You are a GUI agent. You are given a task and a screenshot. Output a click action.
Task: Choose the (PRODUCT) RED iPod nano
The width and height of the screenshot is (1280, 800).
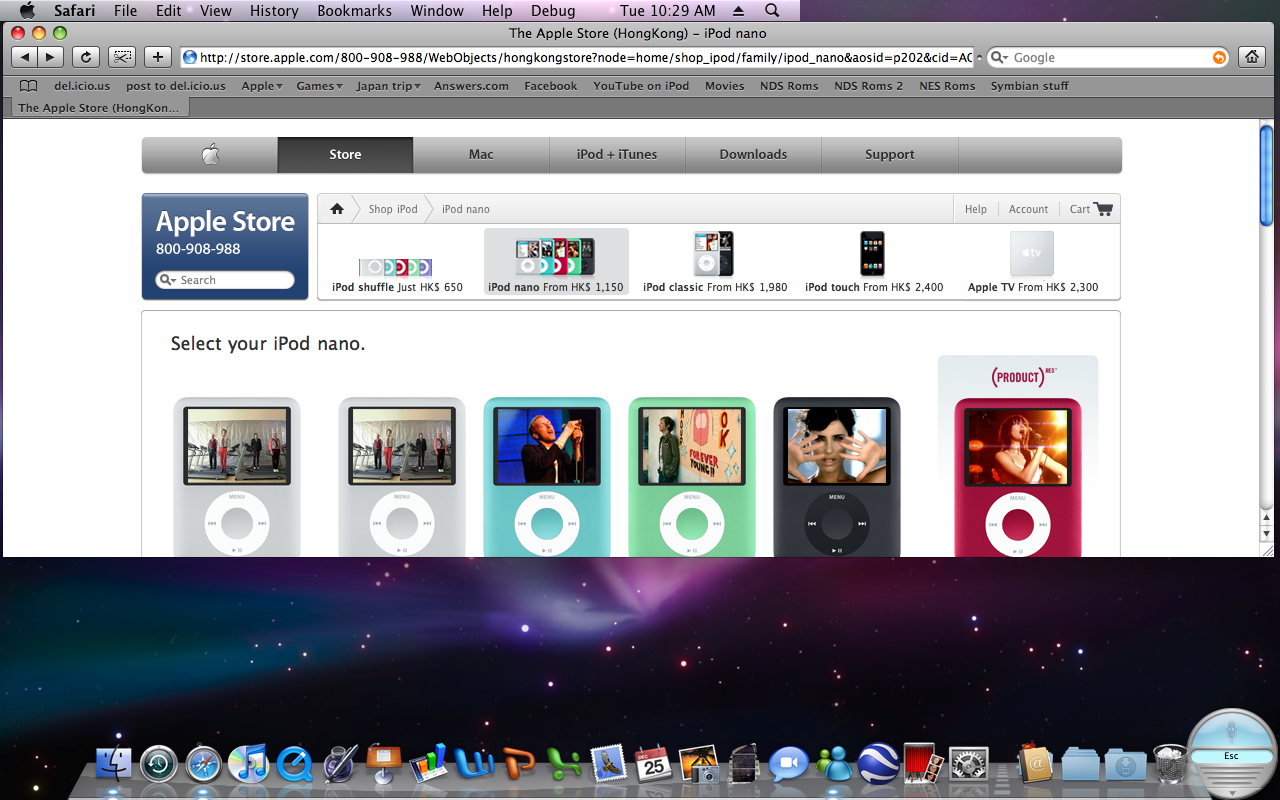1018,477
